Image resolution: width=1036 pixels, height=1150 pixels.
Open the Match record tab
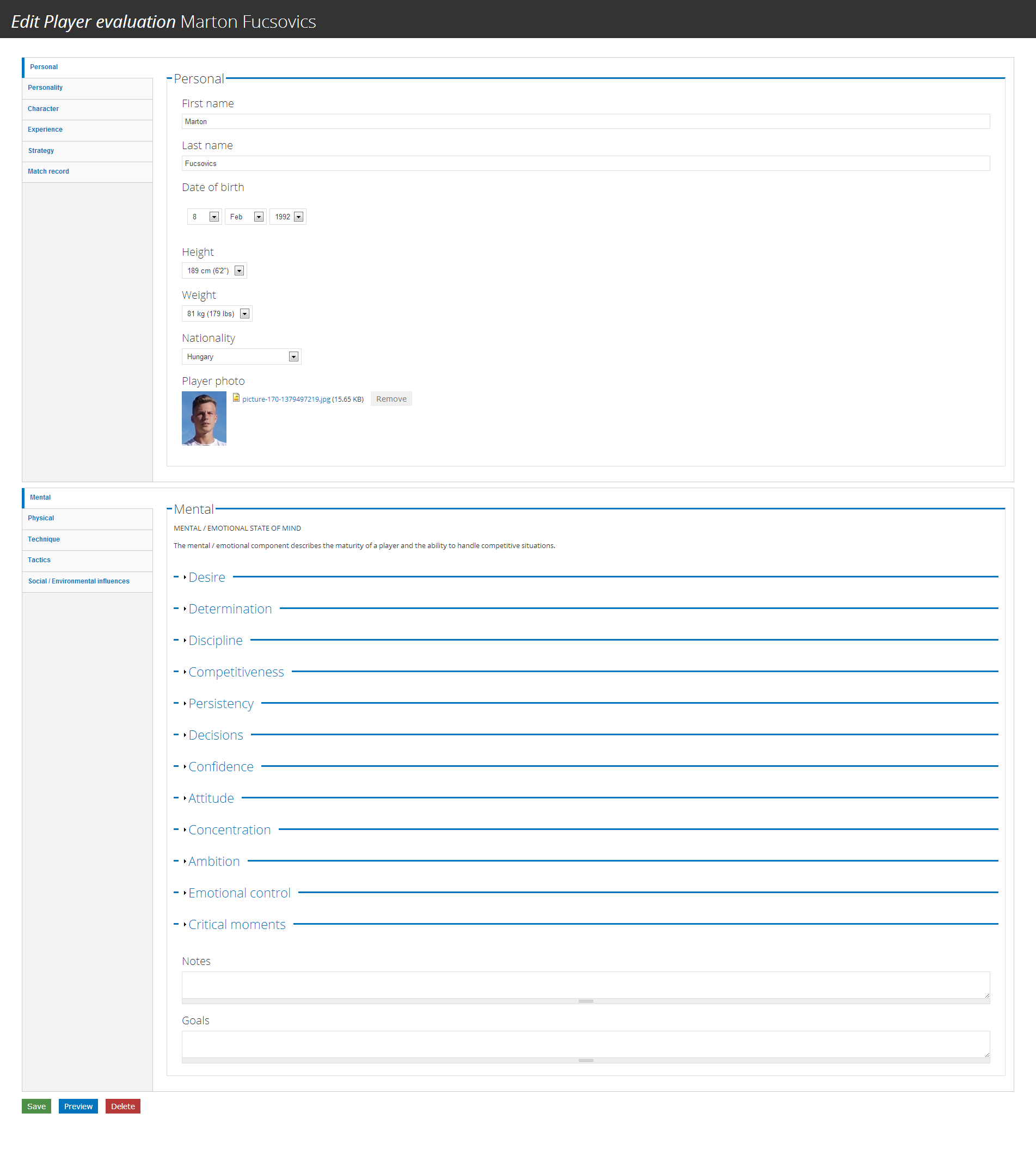[x=87, y=172]
